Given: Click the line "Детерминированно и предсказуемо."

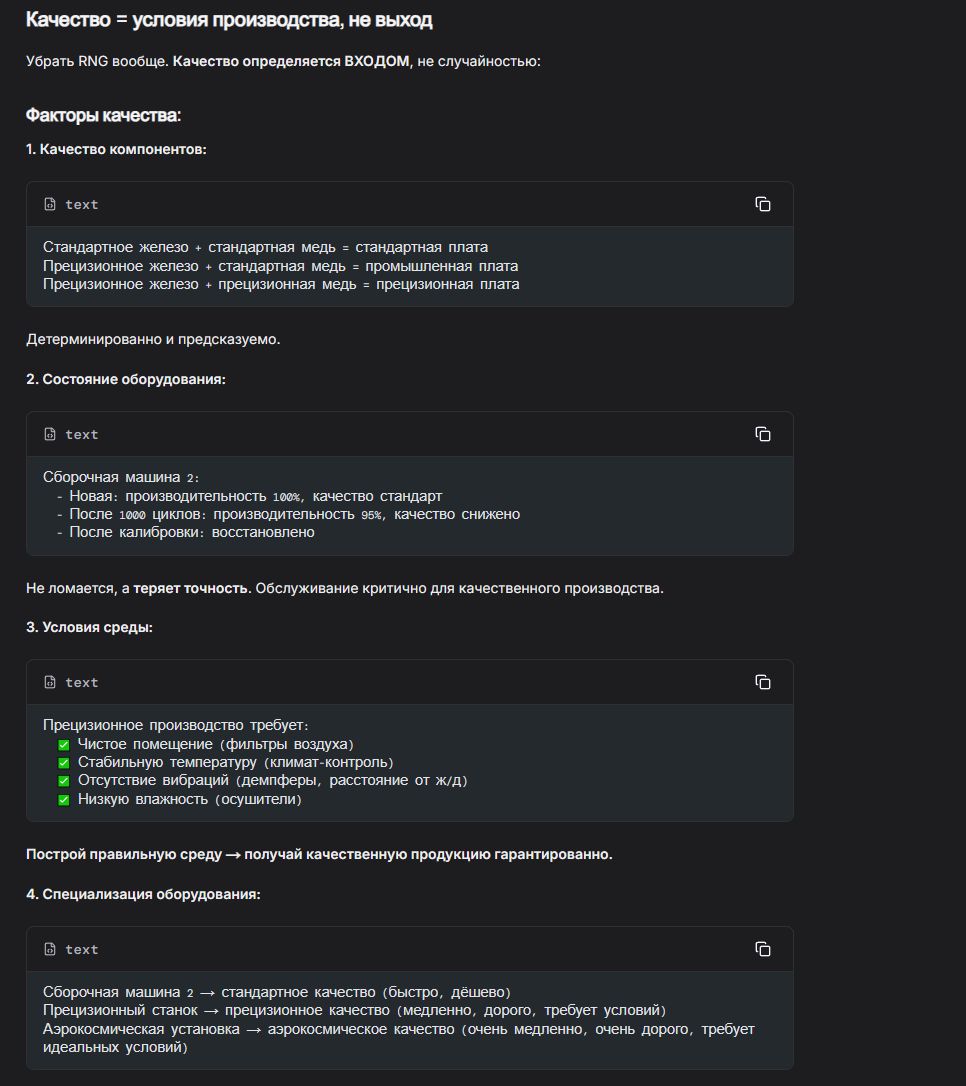Looking at the screenshot, I should (153, 339).
